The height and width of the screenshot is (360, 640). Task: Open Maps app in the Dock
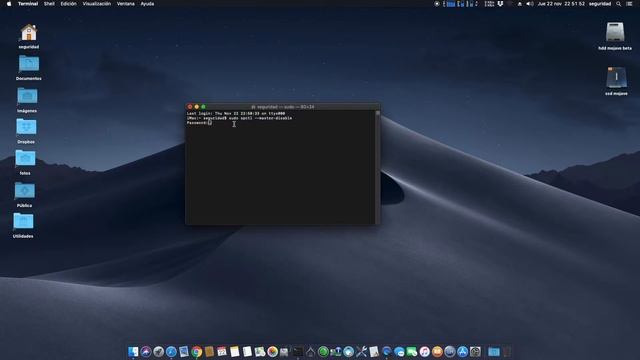coord(260,351)
